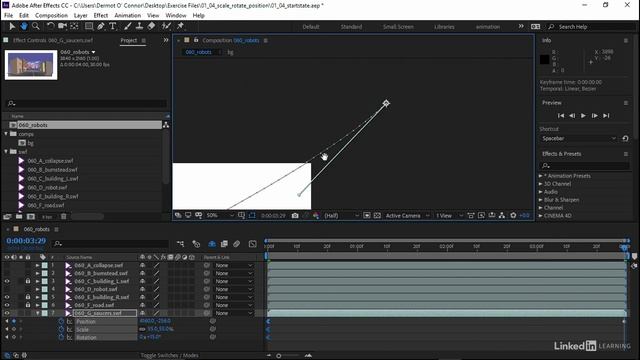Take a snapshot with the camera icon

[295, 216]
